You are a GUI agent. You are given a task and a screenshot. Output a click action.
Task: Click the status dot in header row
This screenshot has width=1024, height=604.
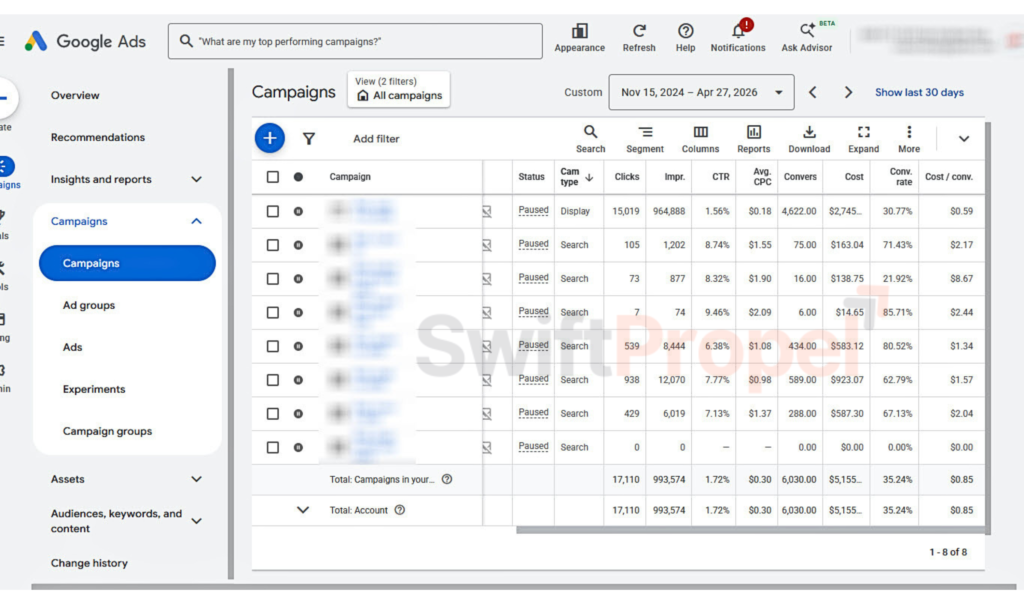tap(298, 177)
